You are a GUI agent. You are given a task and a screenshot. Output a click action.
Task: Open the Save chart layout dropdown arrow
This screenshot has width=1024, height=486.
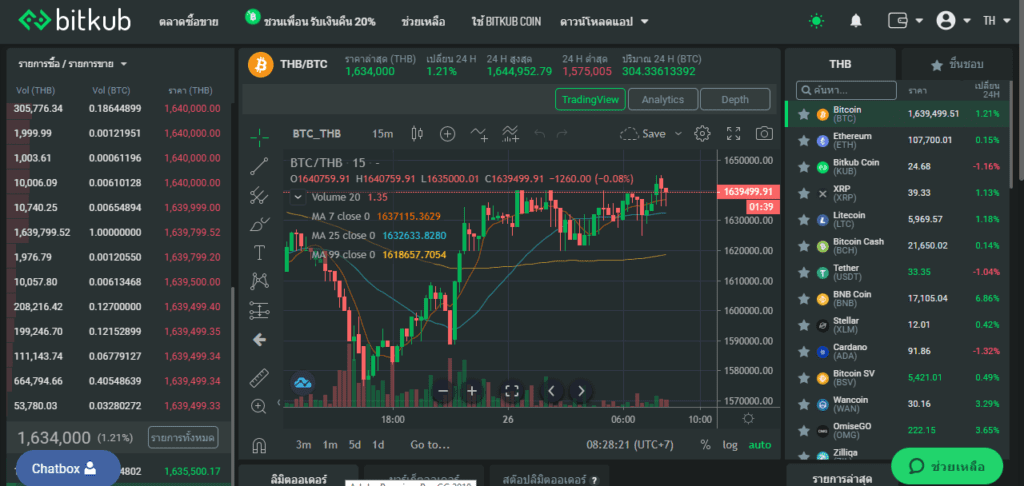pyautogui.click(x=678, y=134)
